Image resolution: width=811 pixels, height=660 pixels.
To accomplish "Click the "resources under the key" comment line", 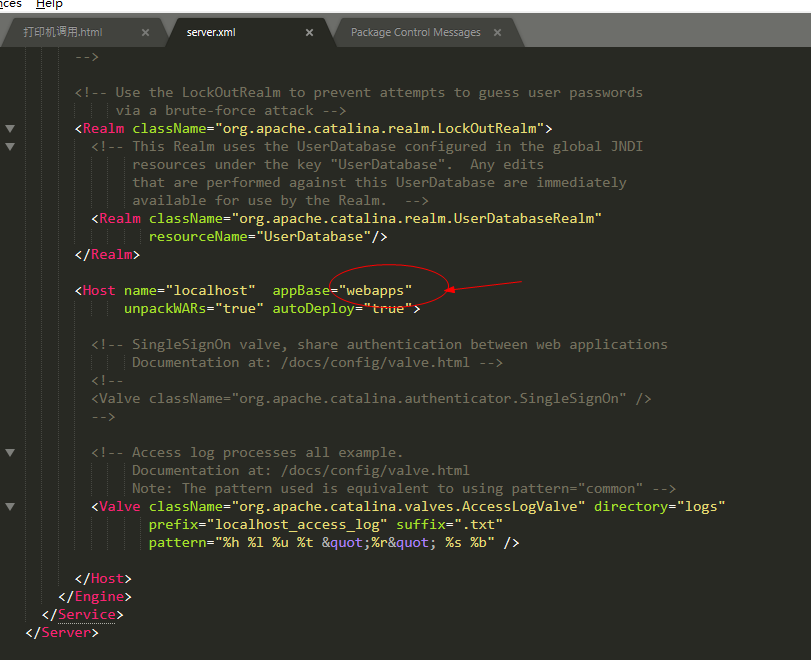I will pos(338,164).
